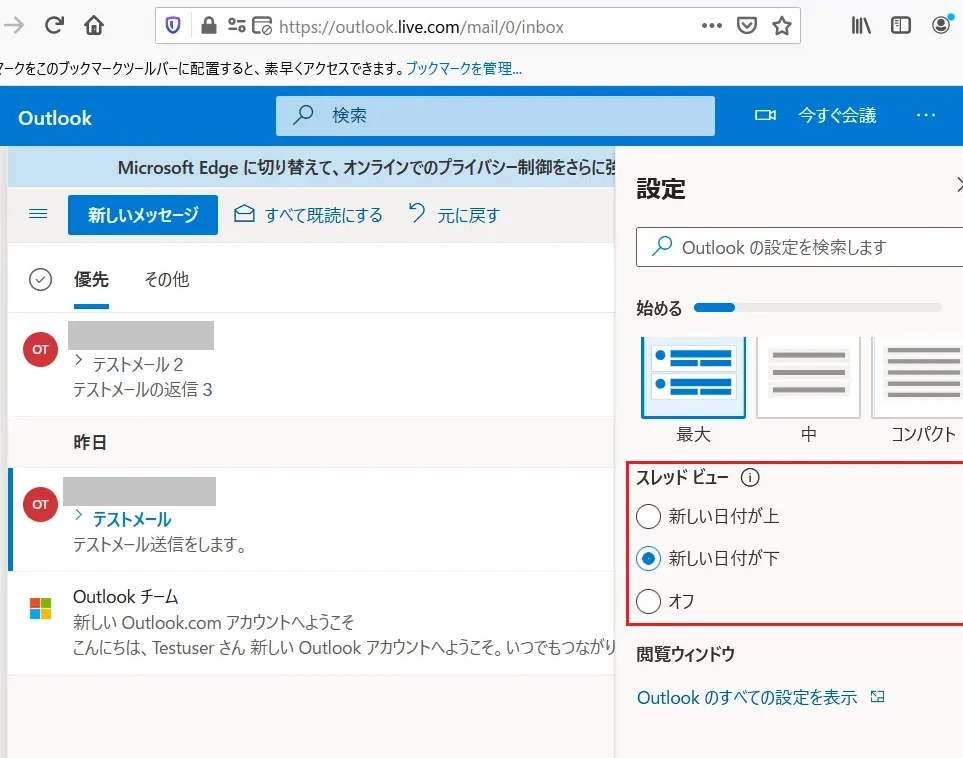Viewport: 963px width, 758px height.
Task: Click the Meet Now video camera icon
Action: tap(765, 116)
